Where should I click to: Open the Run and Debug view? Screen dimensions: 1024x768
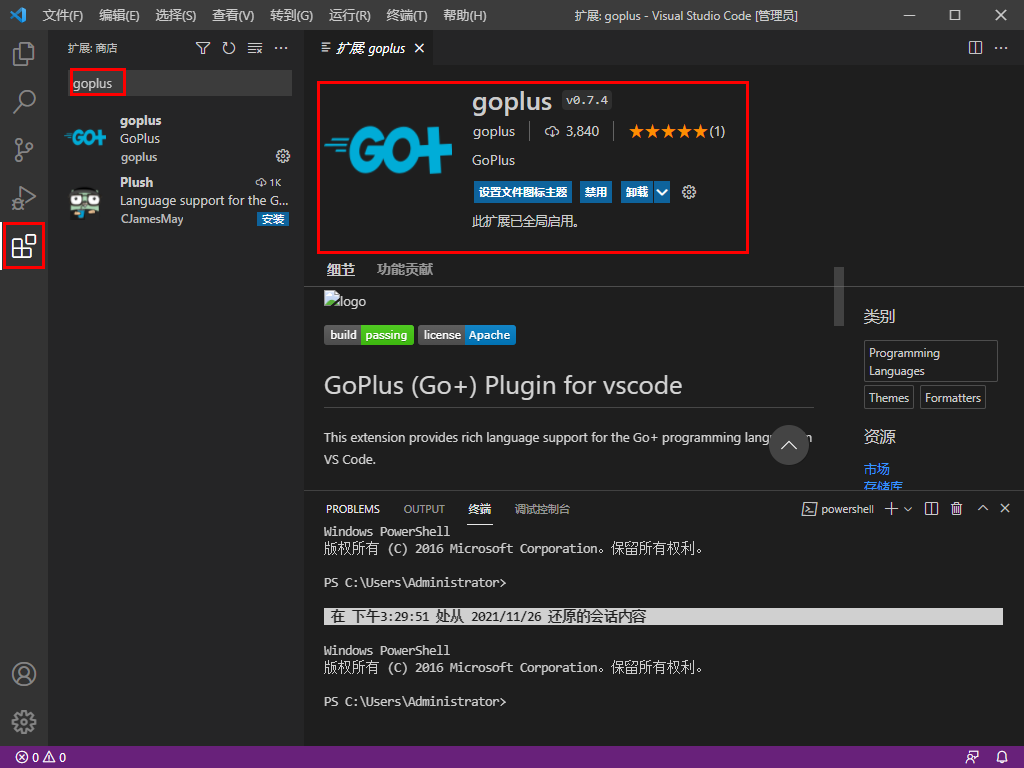(24, 198)
